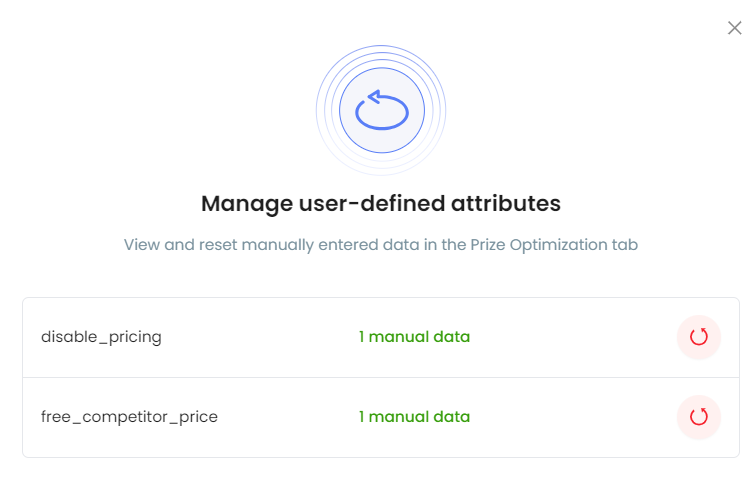Select the disable_pricing attribute label
The image size is (756, 500).
coord(101,337)
